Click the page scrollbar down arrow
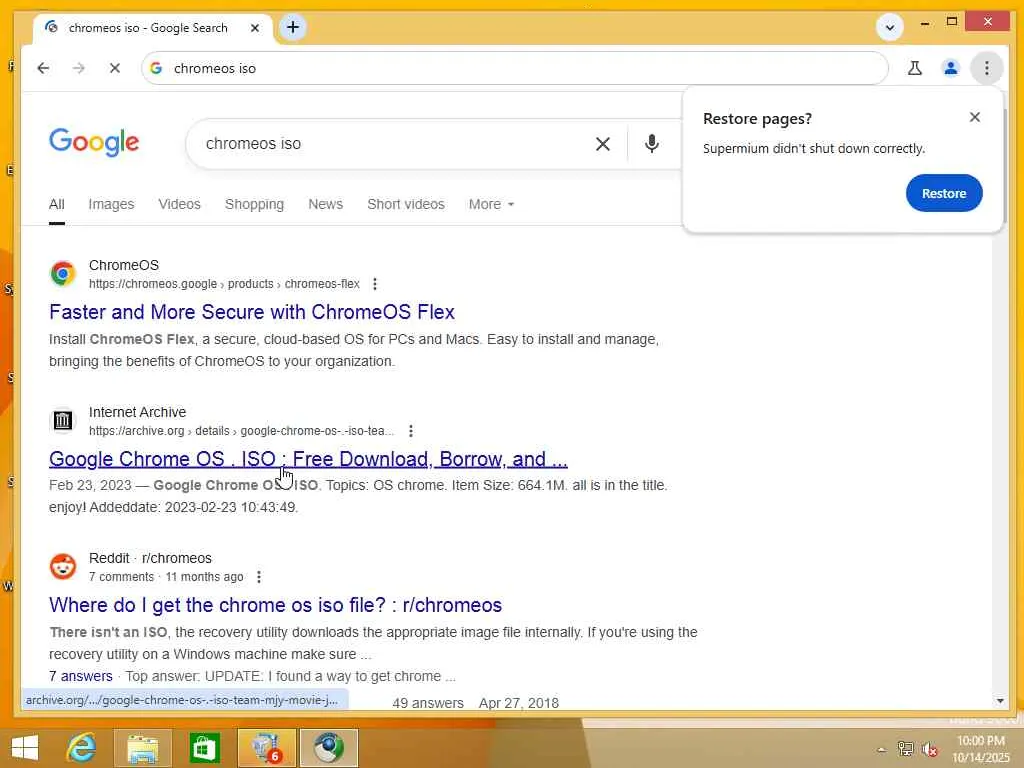The image size is (1024, 768). (1000, 701)
